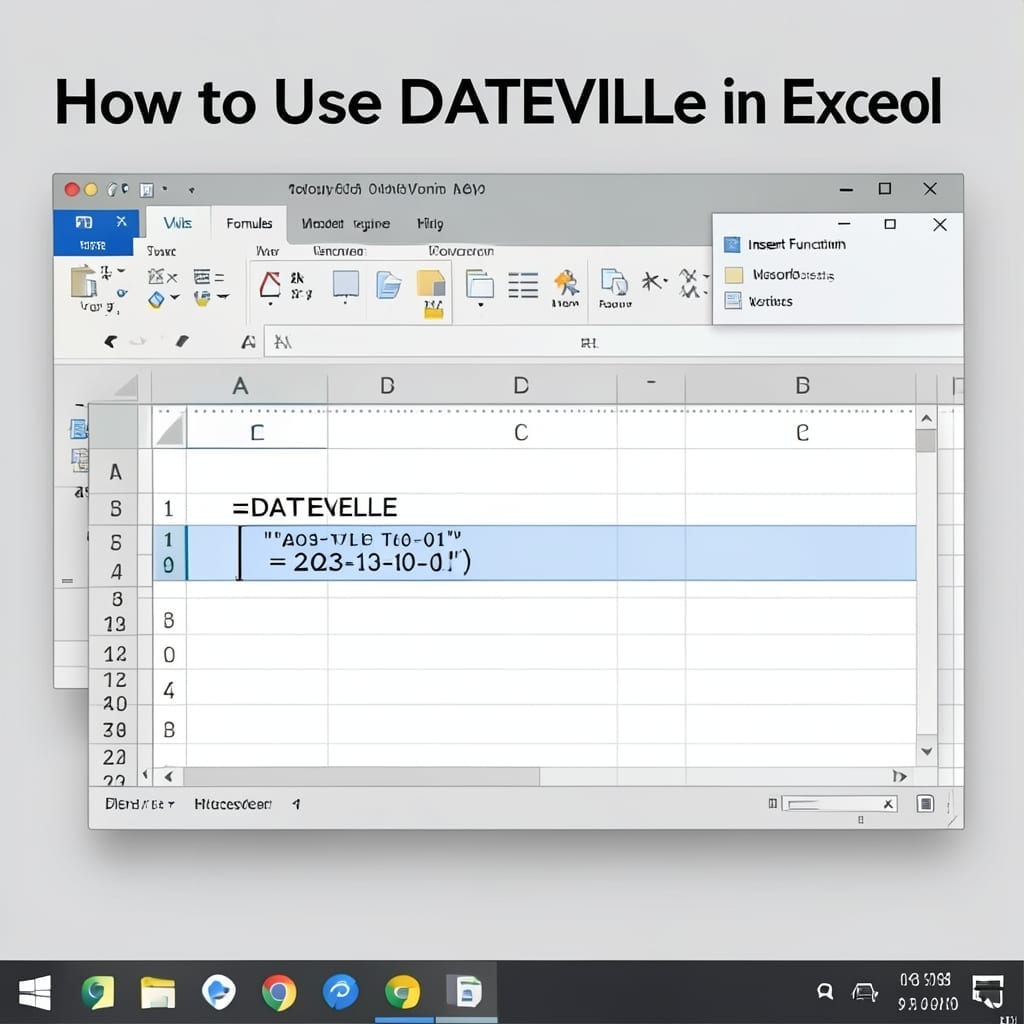
Task: Click the taskbar search magnifier icon
Action: click(x=825, y=992)
